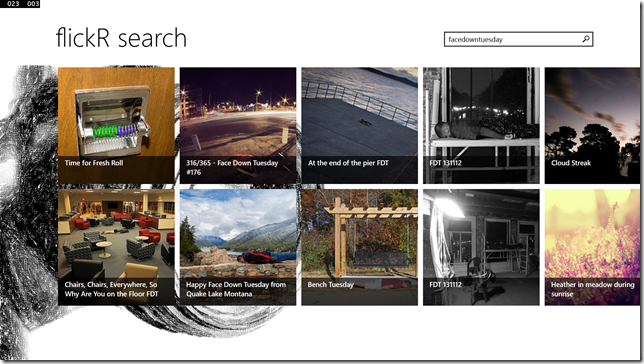The width and height of the screenshot is (644, 364).
Task: View the Cloud Streak photo
Action: click(x=592, y=125)
